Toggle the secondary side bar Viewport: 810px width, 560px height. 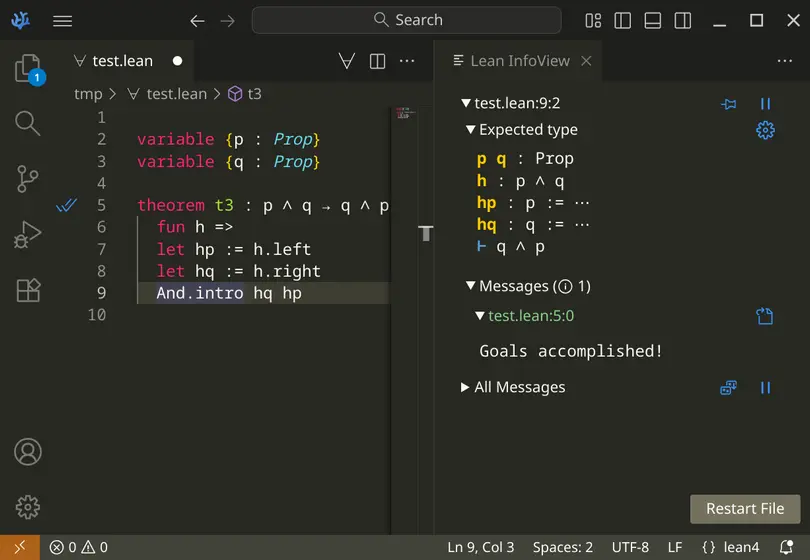tap(682, 21)
